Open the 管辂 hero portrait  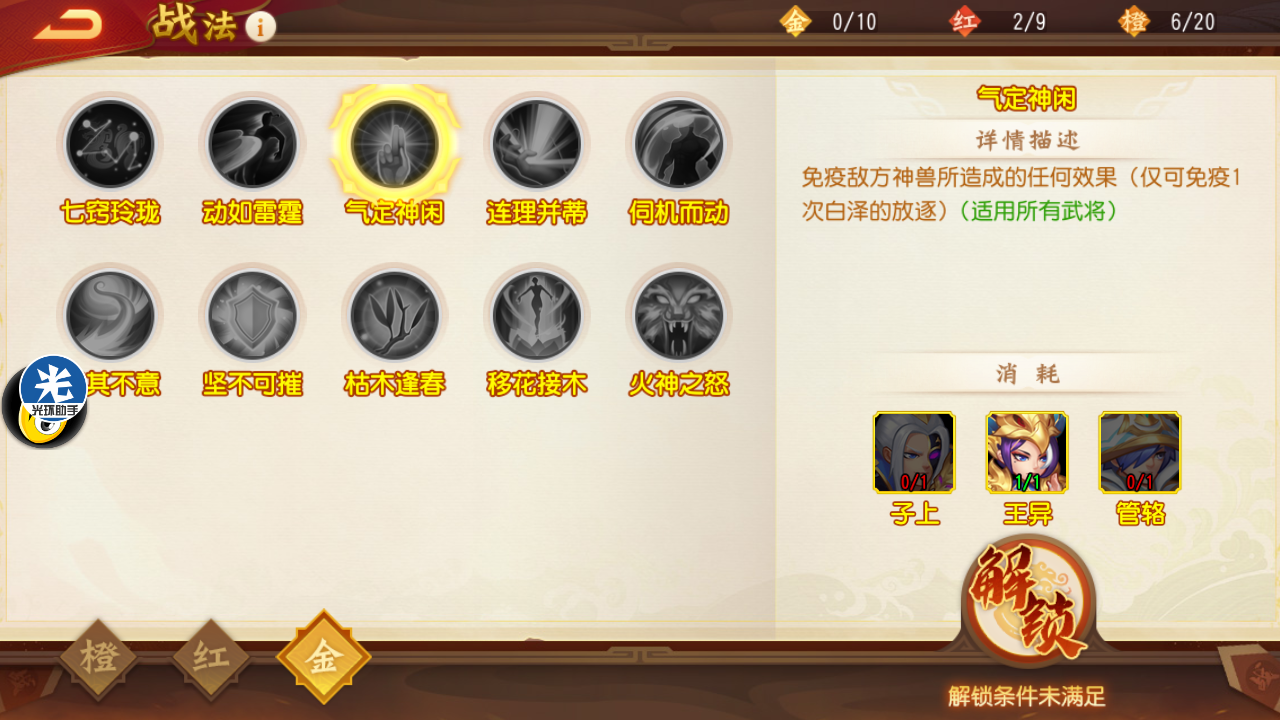tap(1140, 453)
